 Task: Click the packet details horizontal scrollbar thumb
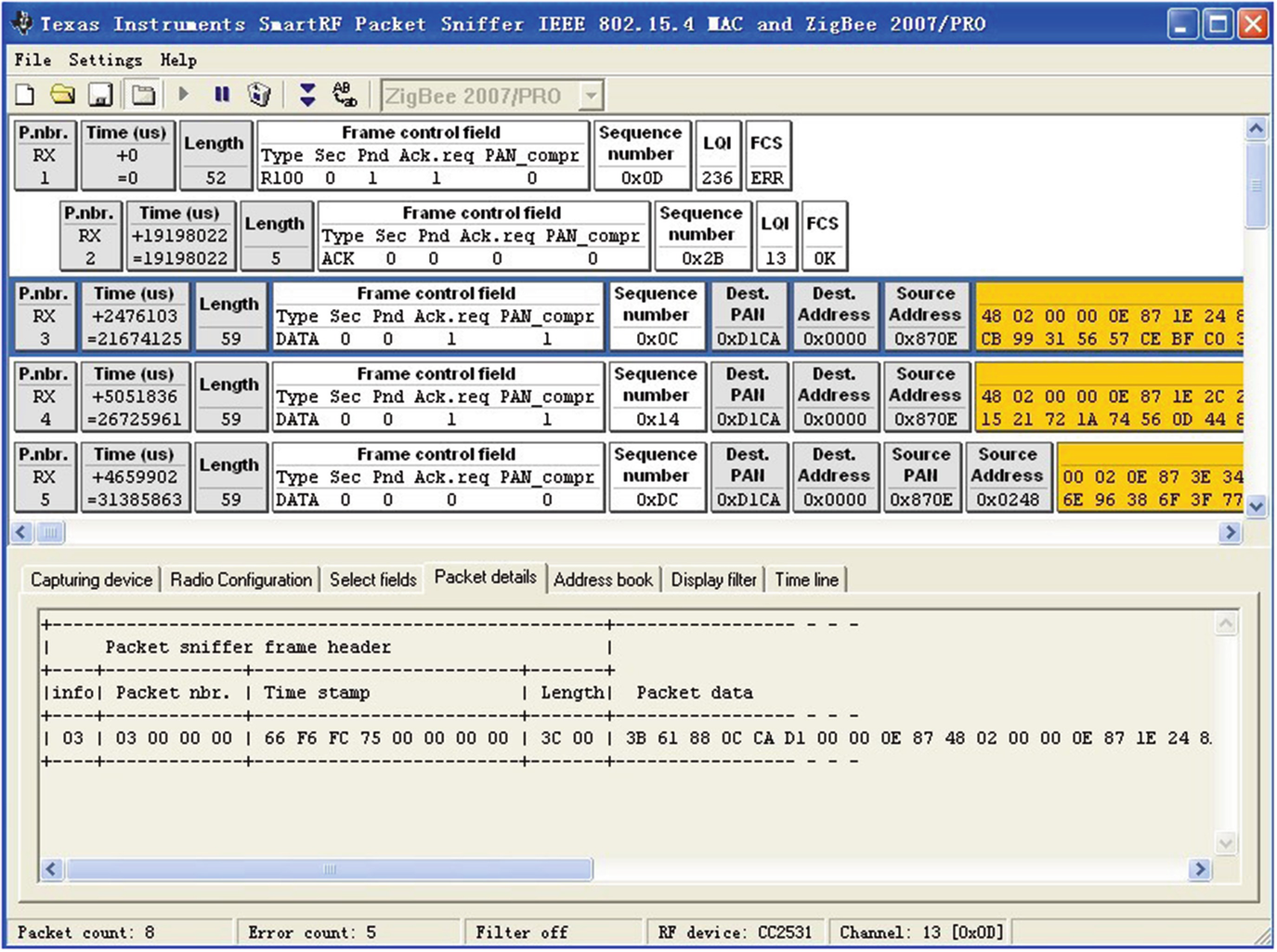[330, 869]
